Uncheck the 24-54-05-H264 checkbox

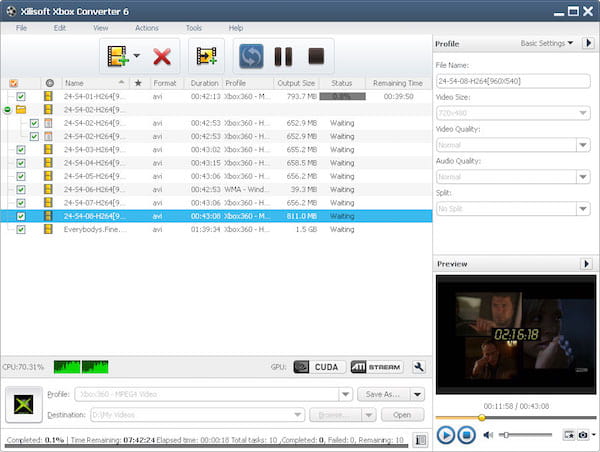21,176
